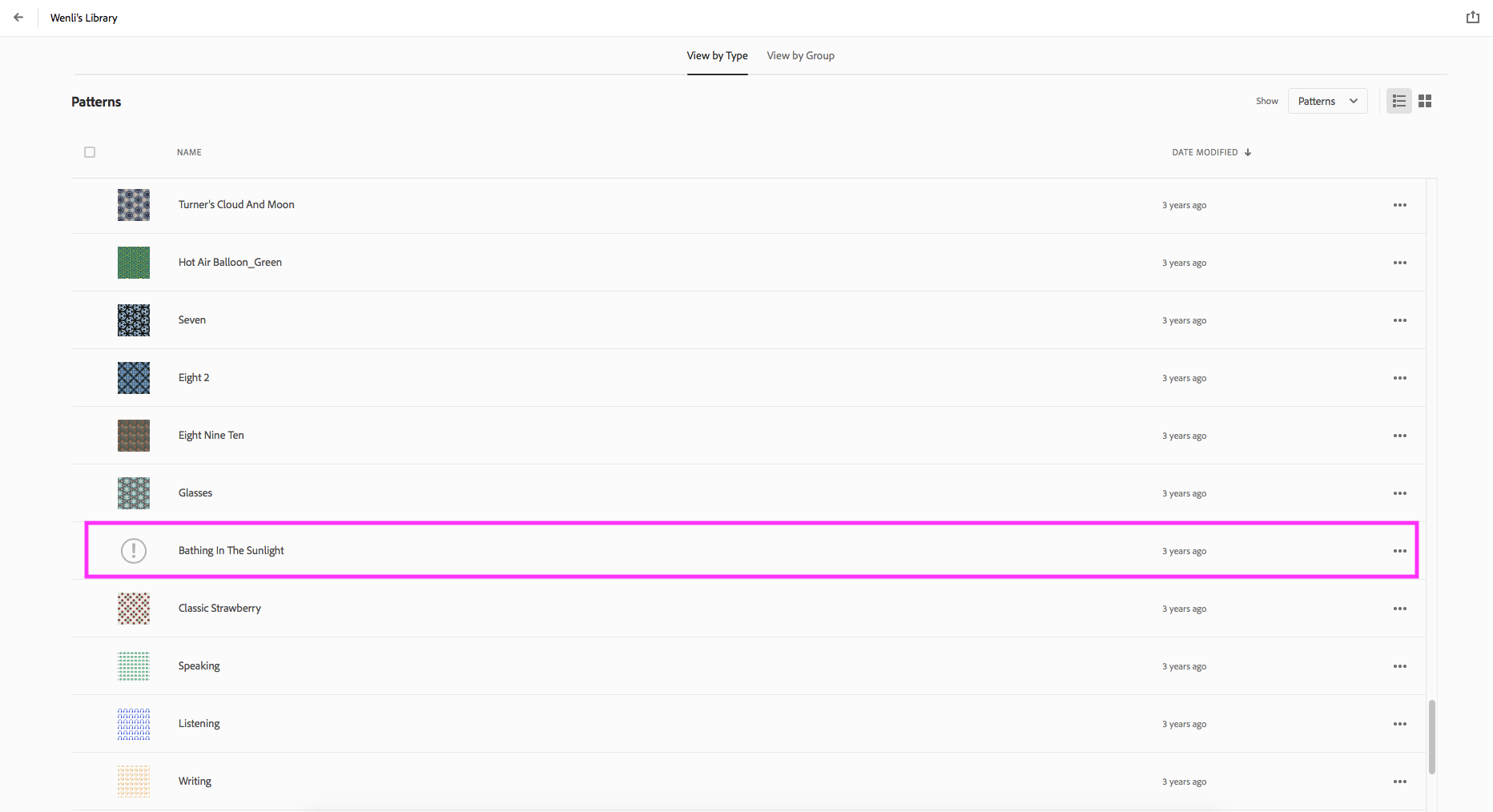This screenshot has height=812, width=1493.
Task: Open more options for Speaking
Action: tap(1399, 666)
